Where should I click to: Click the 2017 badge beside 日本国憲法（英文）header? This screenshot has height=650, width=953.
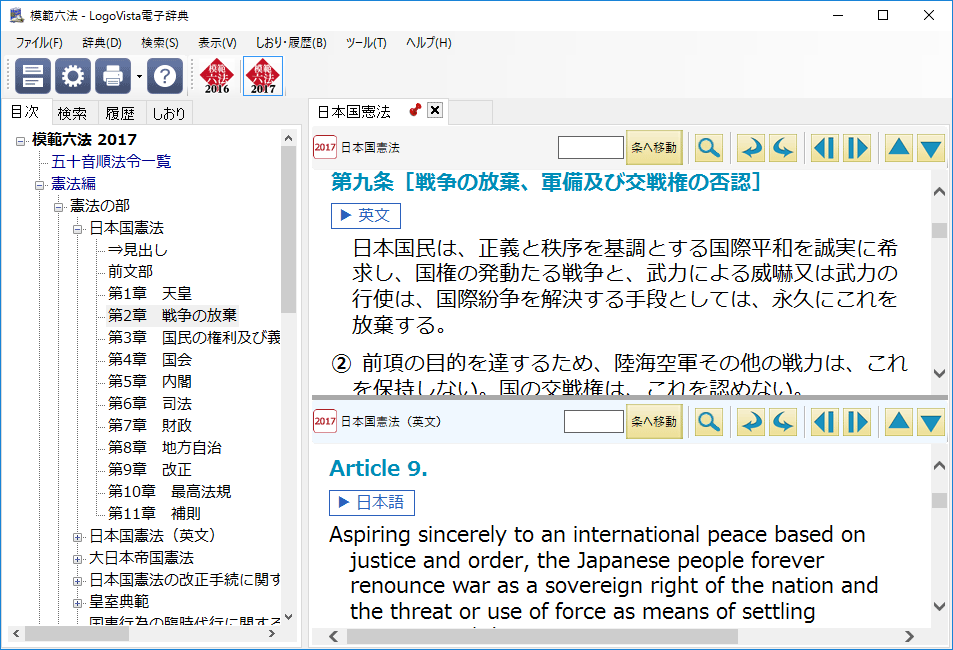325,421
